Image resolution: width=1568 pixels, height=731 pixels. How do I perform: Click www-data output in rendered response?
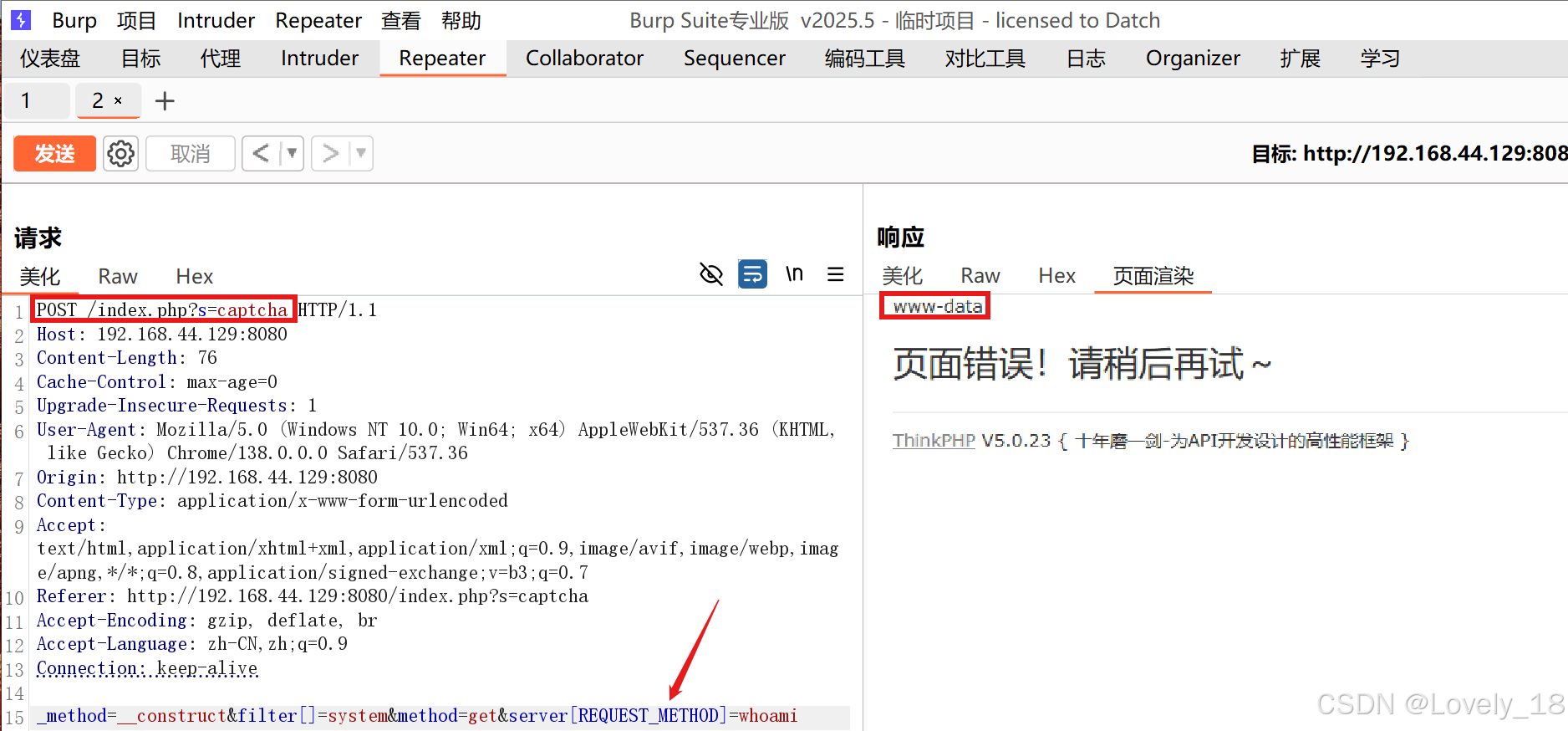point(937,306)
